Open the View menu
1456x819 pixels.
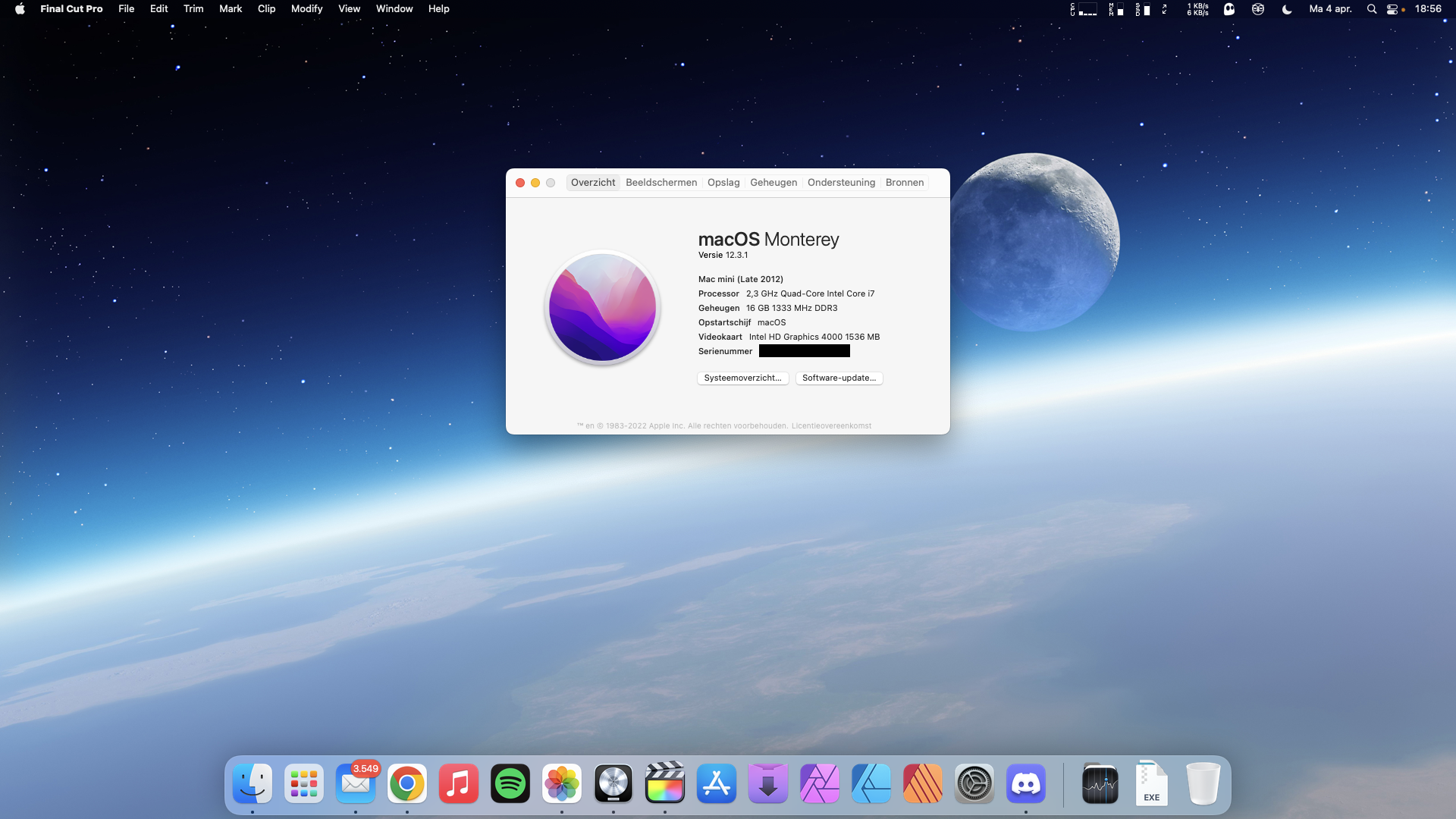pyautogui.click(x=350, y=9)
